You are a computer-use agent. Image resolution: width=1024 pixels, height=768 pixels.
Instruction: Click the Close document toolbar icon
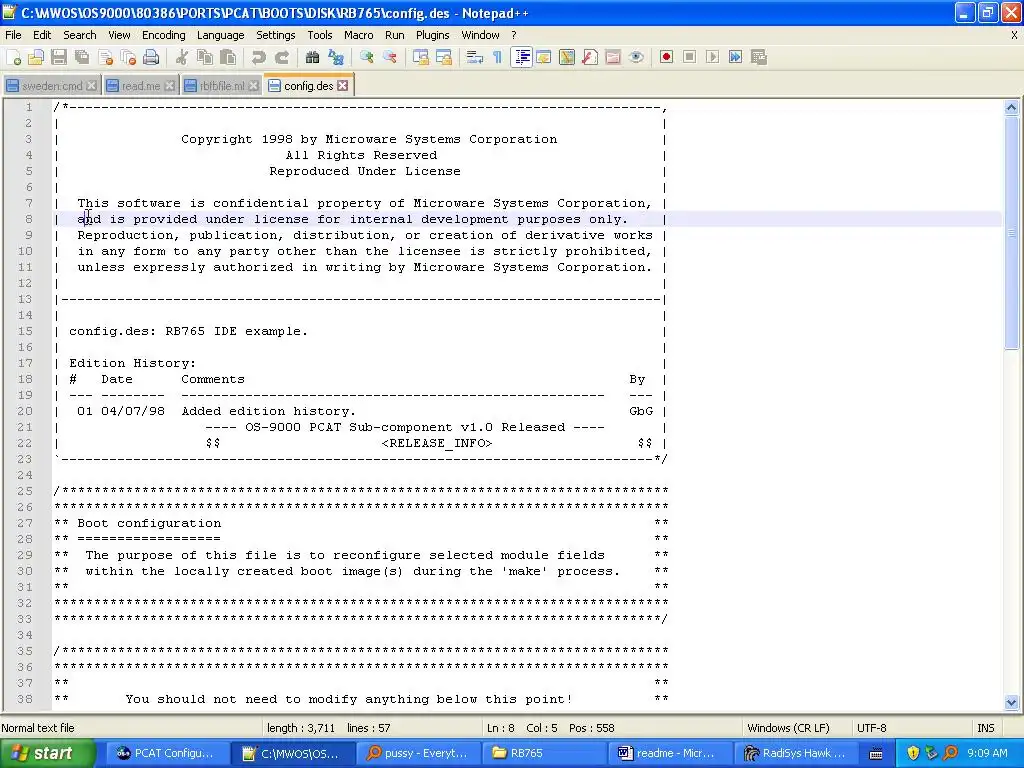pos(106,57)
